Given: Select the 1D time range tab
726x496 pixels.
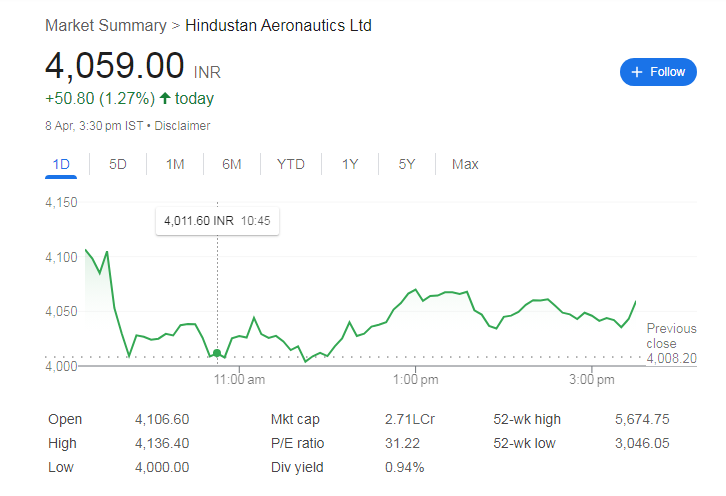Looking at the screenshot, I should tap(61, 164).
